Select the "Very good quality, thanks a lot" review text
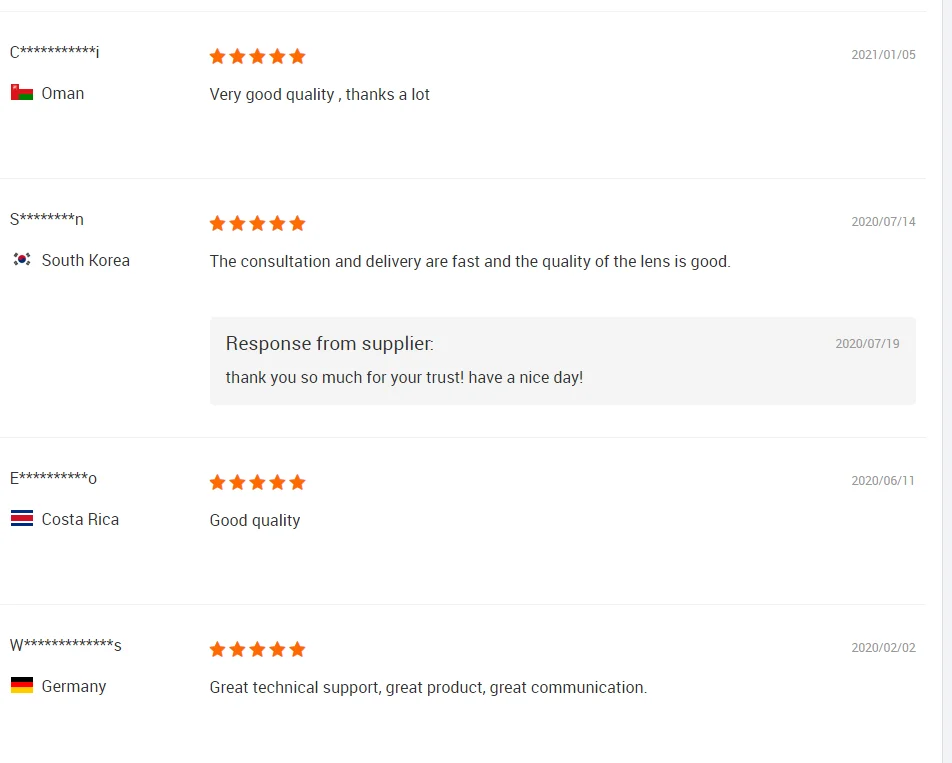Screen dimensions: 952x763 click(x=319, y=94)
